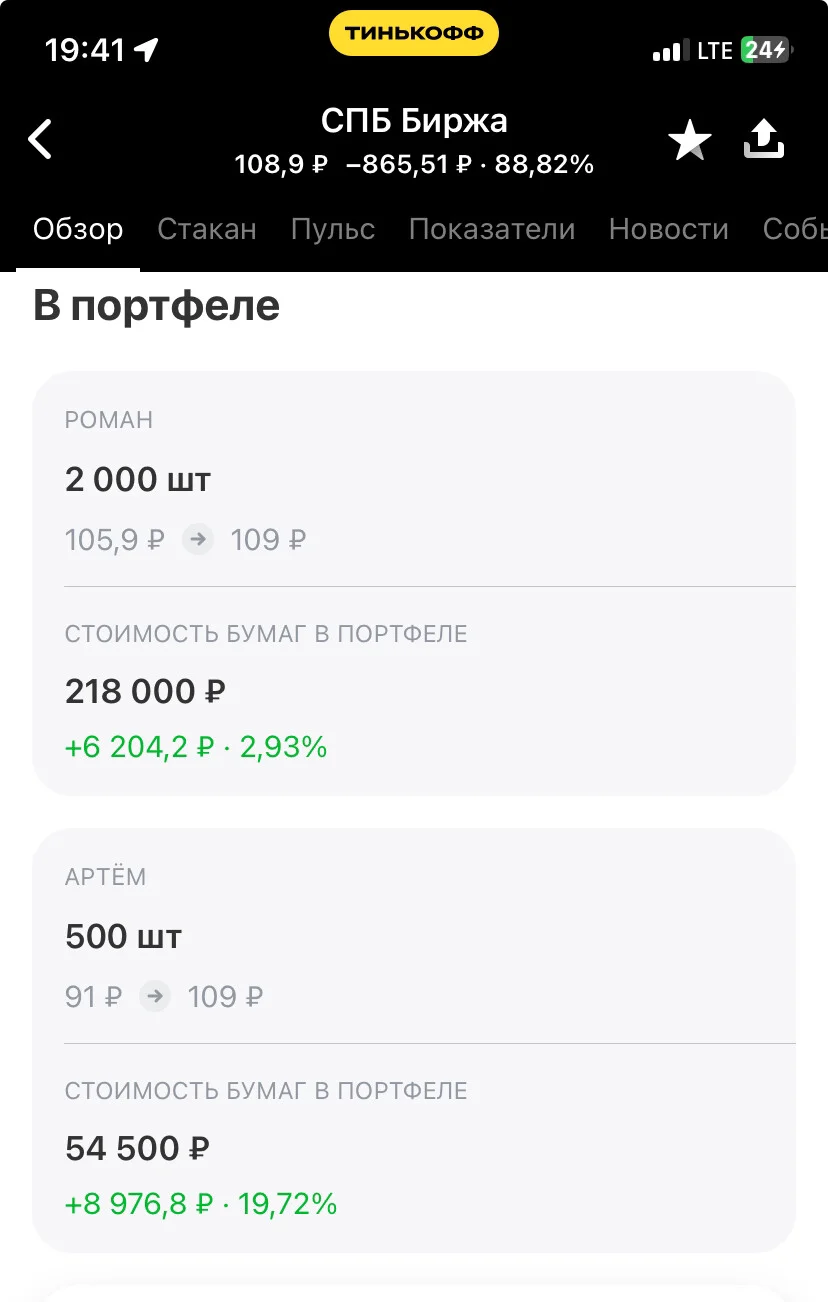Open the Пульс tab
The height and width of the screenshot is (1302, 828).
coord(333,229)
